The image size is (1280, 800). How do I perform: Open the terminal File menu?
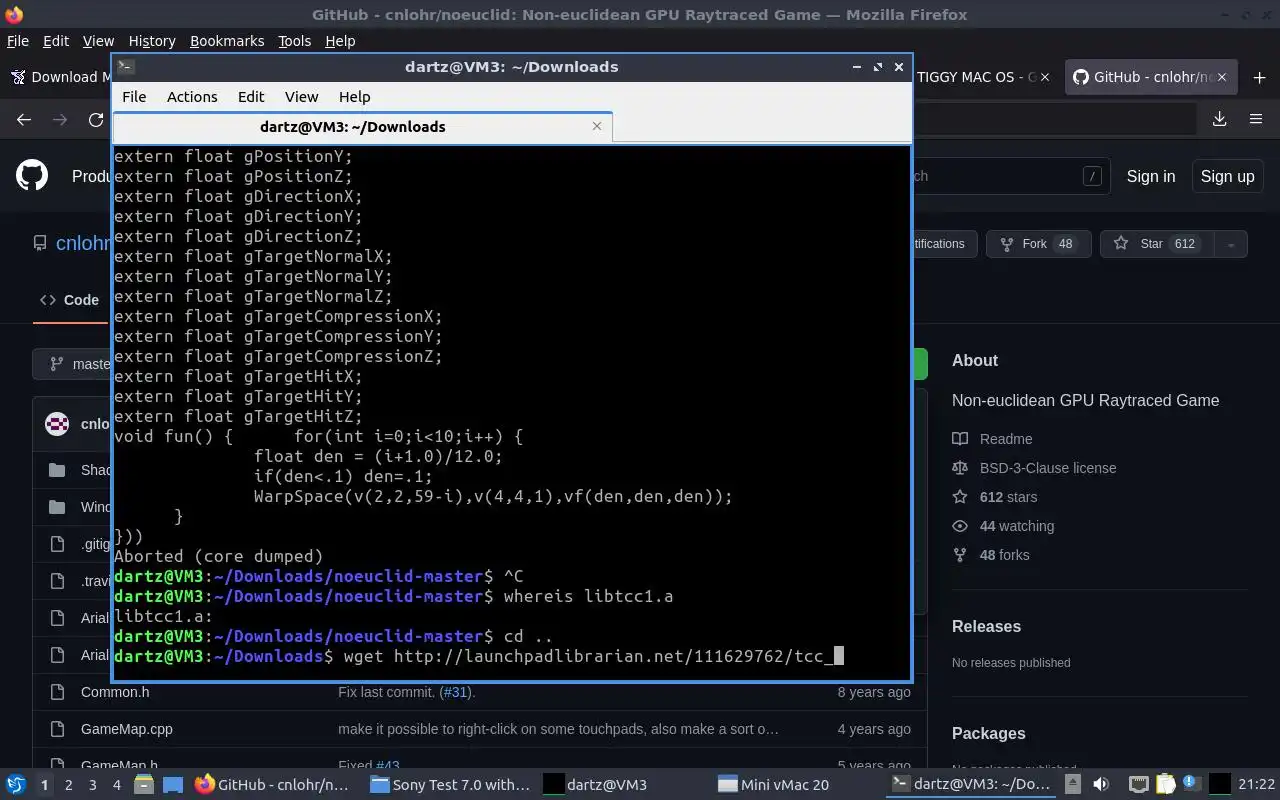pos(134,97)
